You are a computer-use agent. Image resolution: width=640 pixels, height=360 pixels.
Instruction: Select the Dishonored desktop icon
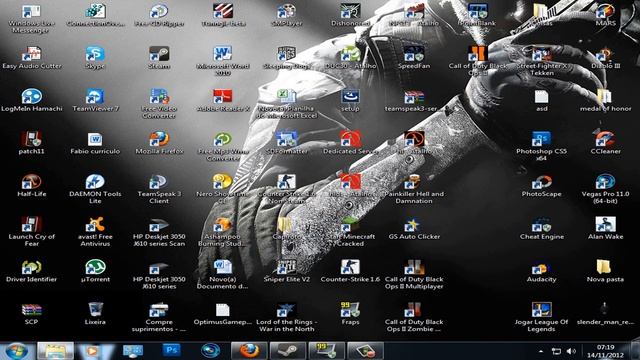350,12
